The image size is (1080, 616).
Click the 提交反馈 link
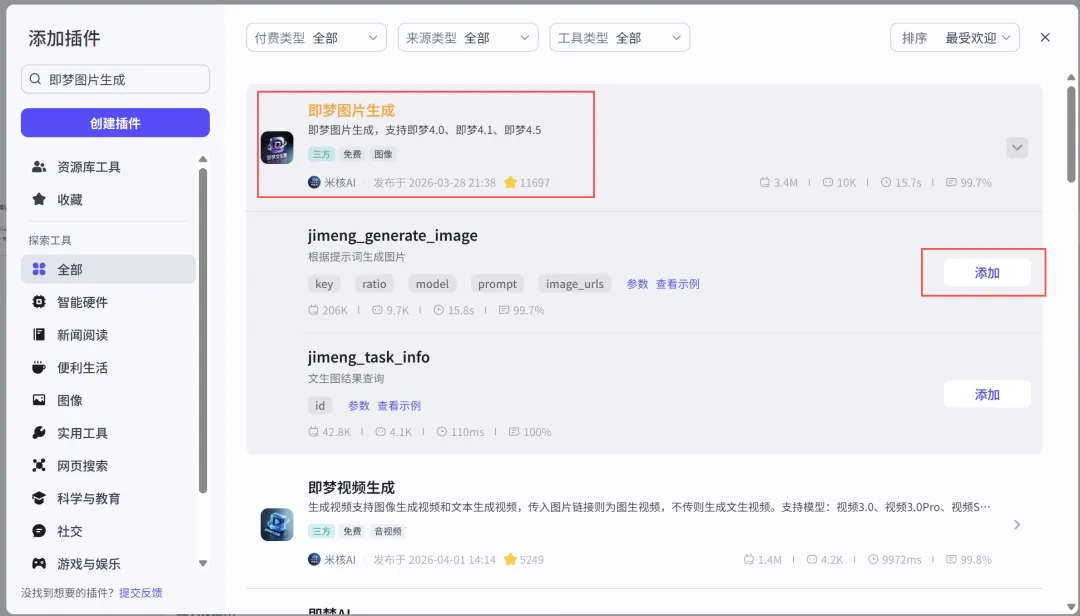(141, 593)
